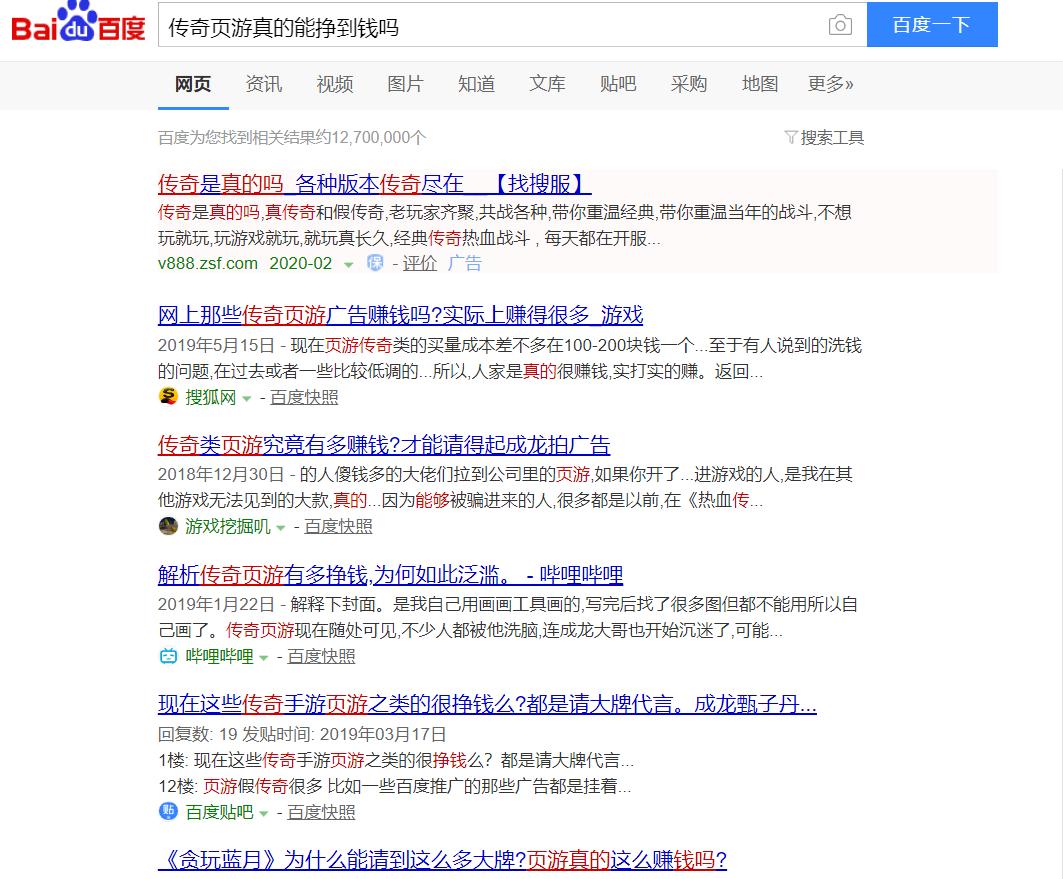Click the Bilibili icon under the Bilibili result
The width and height of the screenshot is (1063, 879).
click(168, 657)
